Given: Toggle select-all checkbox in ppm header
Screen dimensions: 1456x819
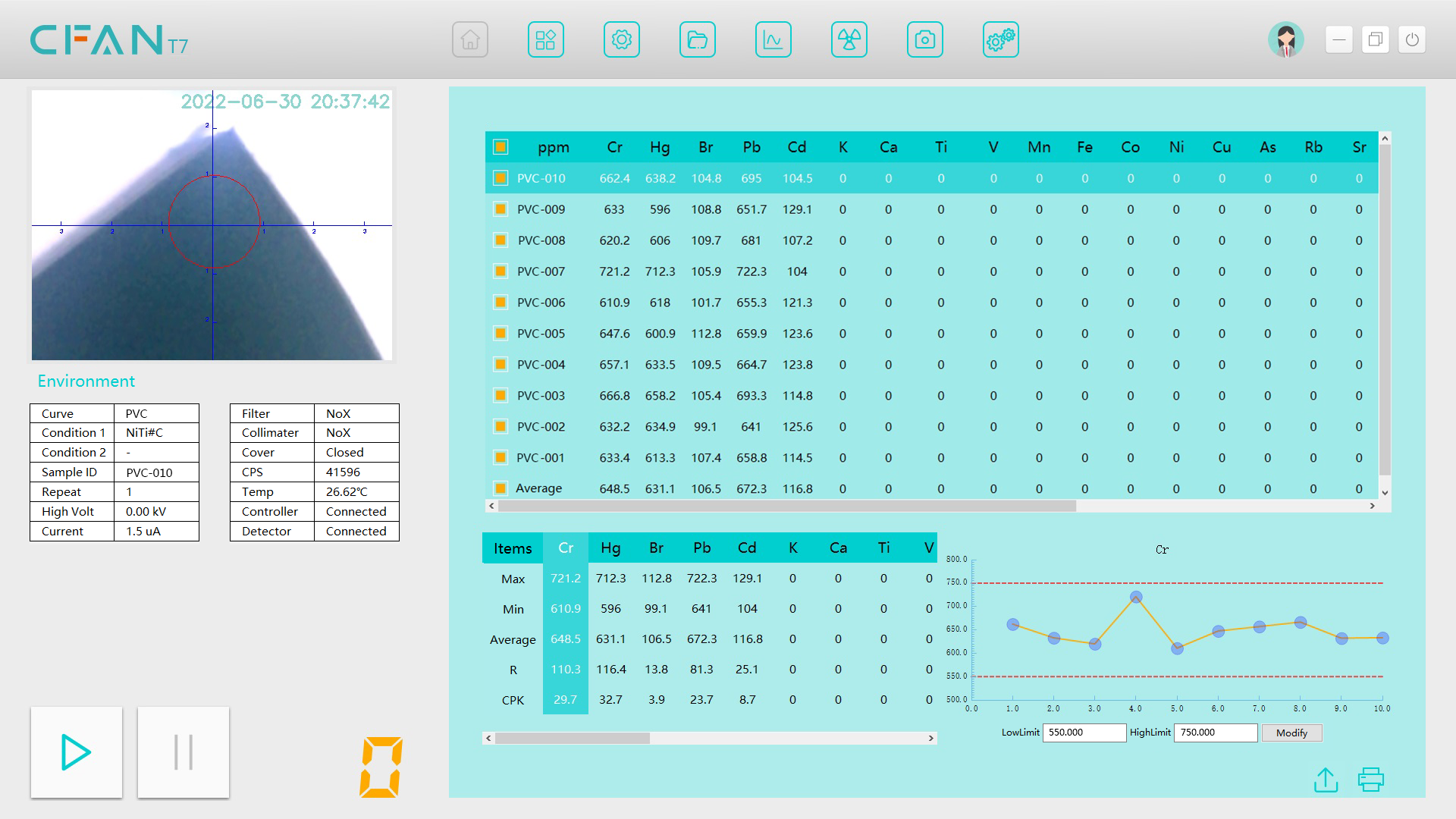Looking at the screenshot, I should tap(500, 147).
